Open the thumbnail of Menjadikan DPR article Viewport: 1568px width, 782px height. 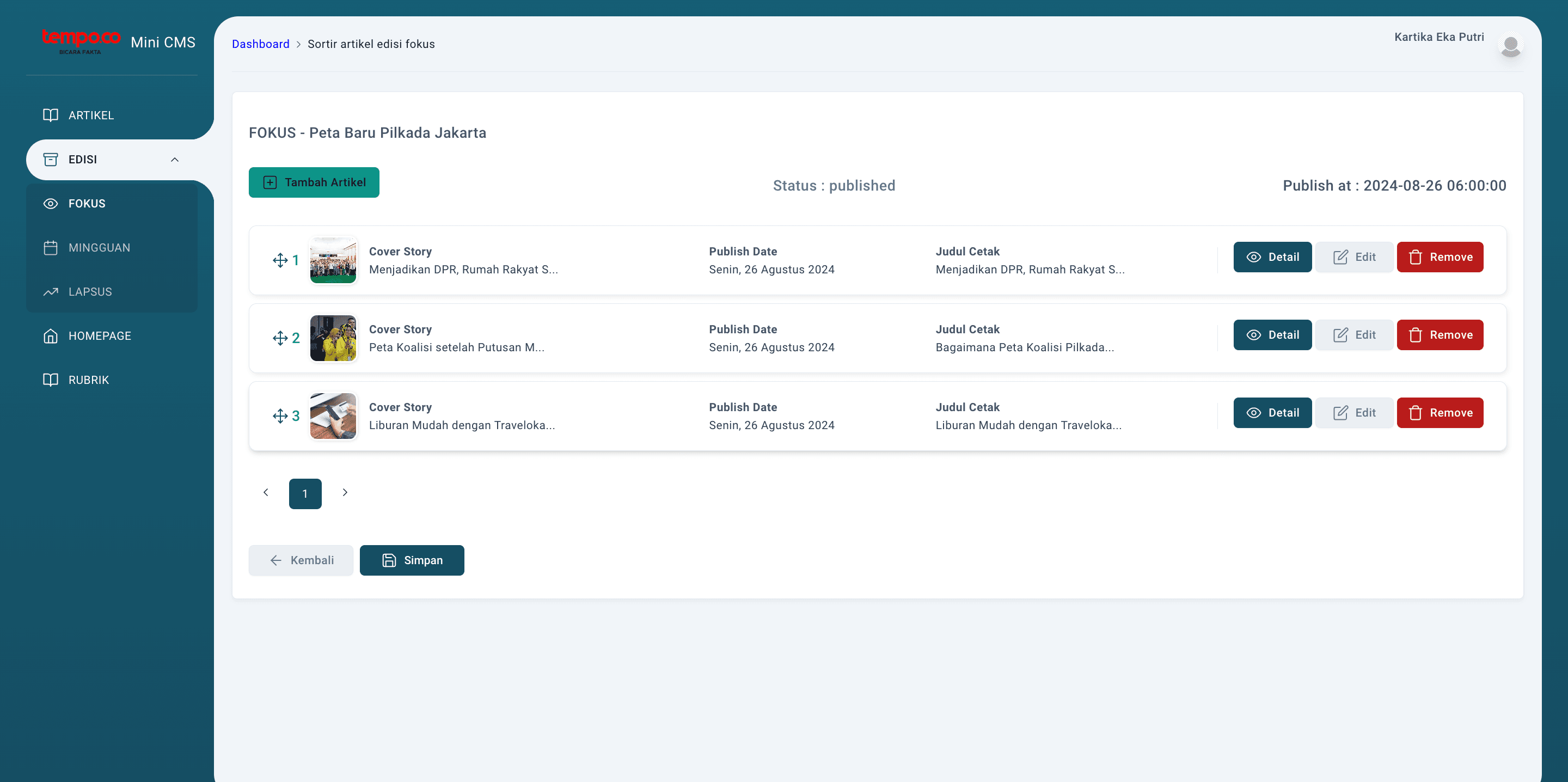[x=333, y=261]
